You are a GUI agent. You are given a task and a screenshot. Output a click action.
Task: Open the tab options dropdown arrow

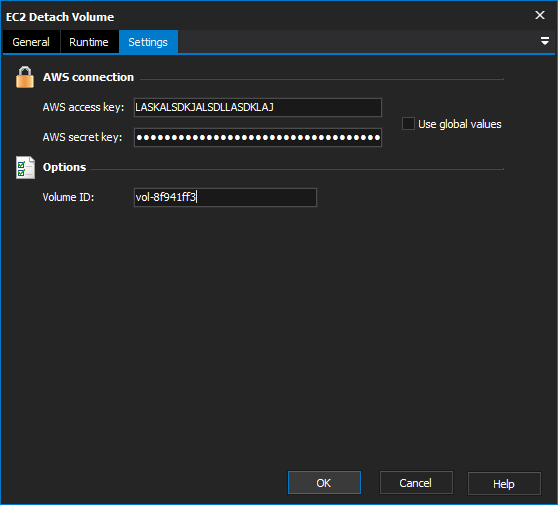click(544, 41)
